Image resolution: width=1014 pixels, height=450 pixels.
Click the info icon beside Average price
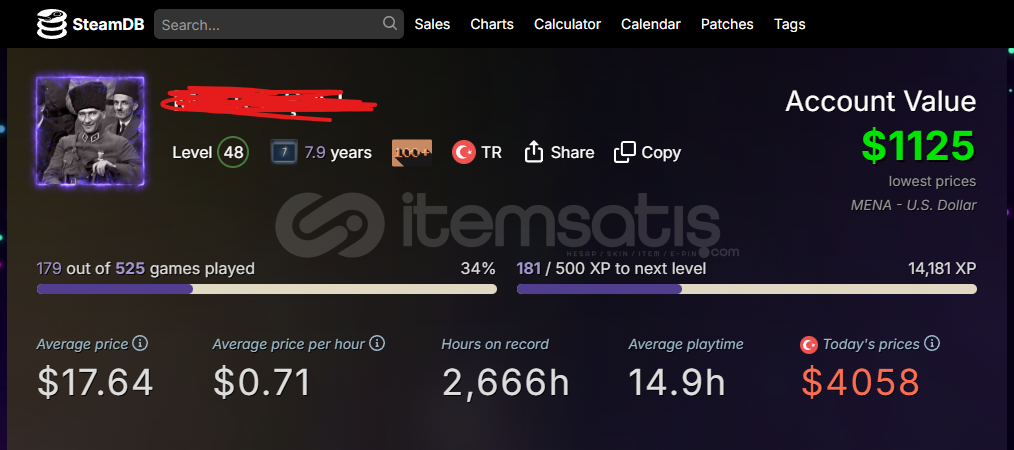pyautogui.click(x=140, y=343)
